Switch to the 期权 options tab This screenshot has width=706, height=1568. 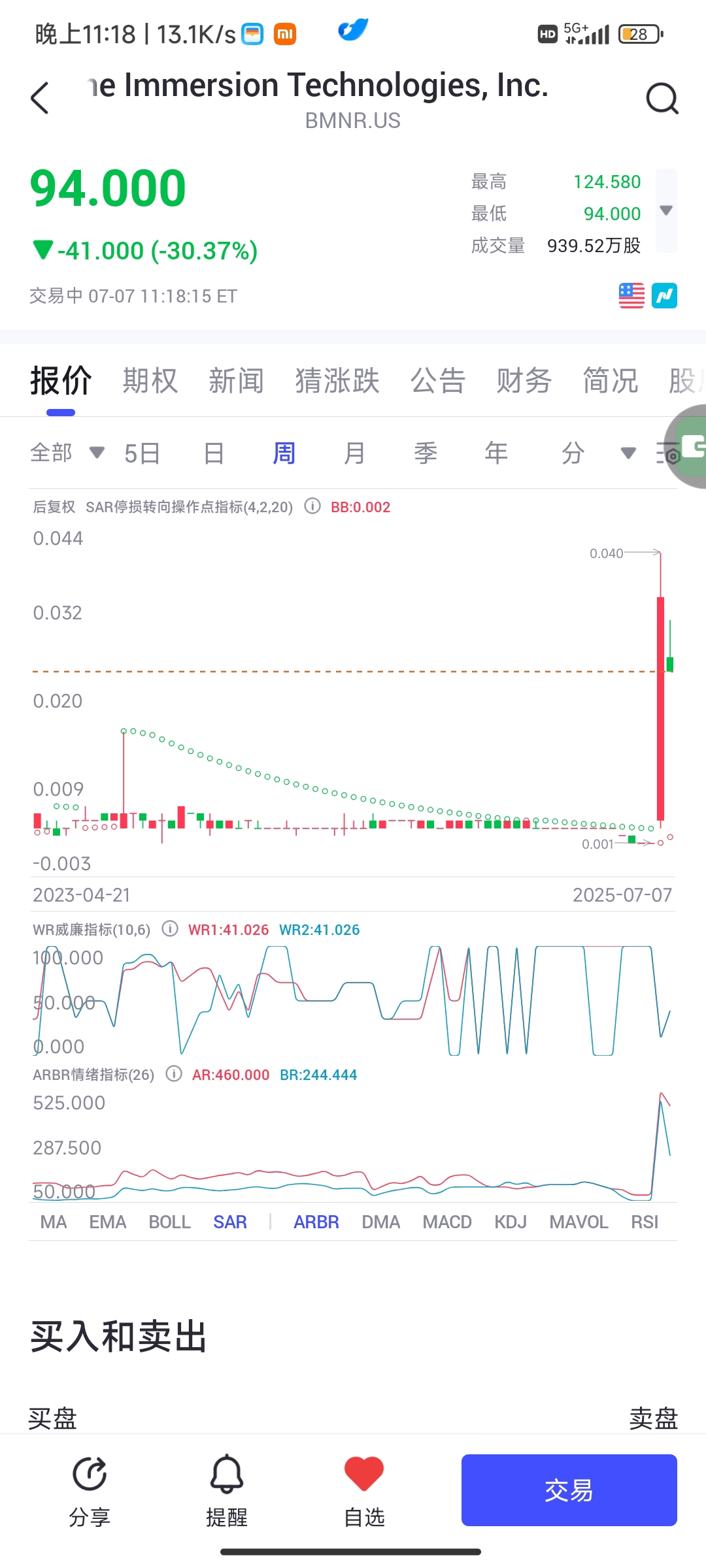point(150,380)
